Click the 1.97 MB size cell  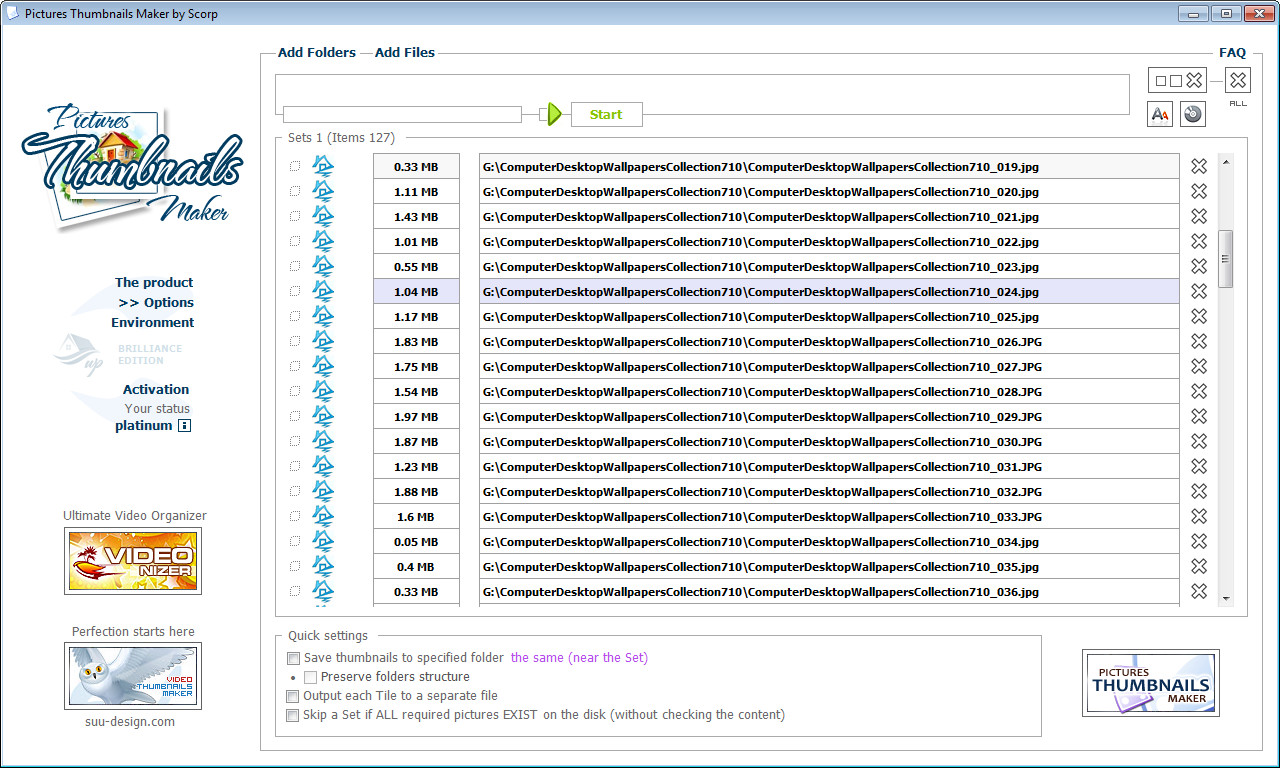(416, 416)
